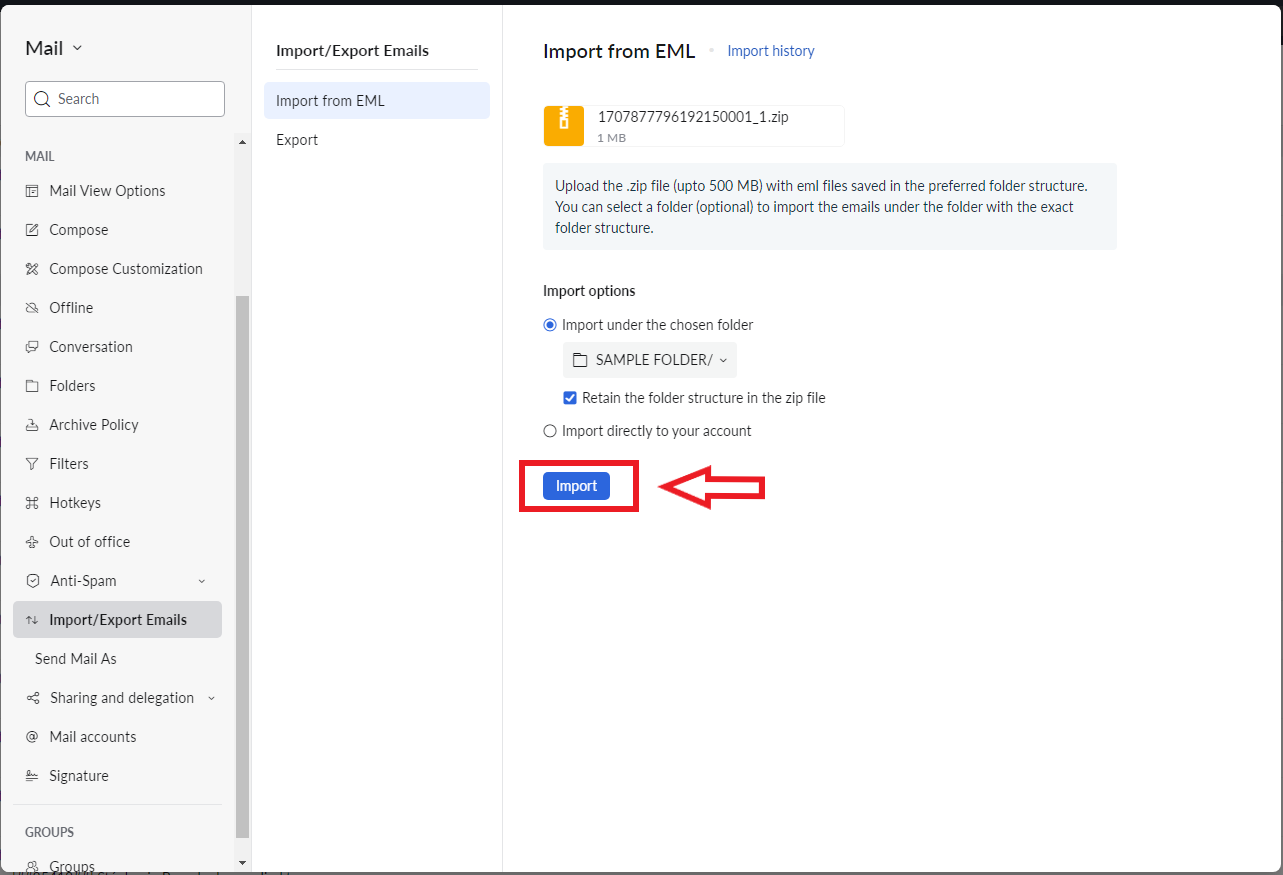1283x875 pixels.
Task: Click the Filters funnel icon
Action: (32, 464)
